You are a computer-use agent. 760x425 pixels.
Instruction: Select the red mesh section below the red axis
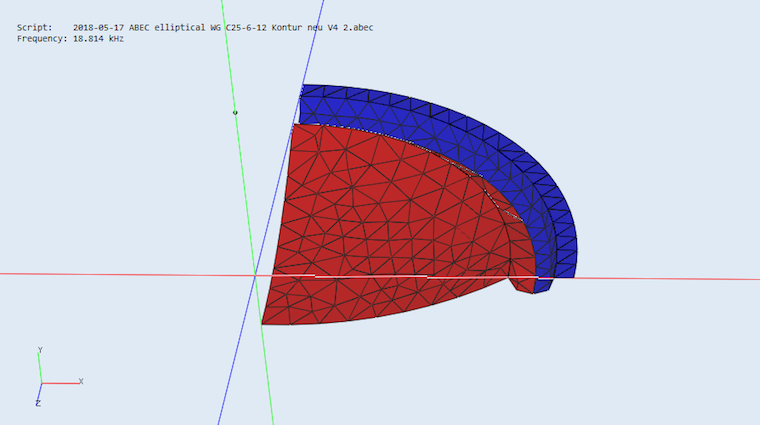click(x=380, y=298)
